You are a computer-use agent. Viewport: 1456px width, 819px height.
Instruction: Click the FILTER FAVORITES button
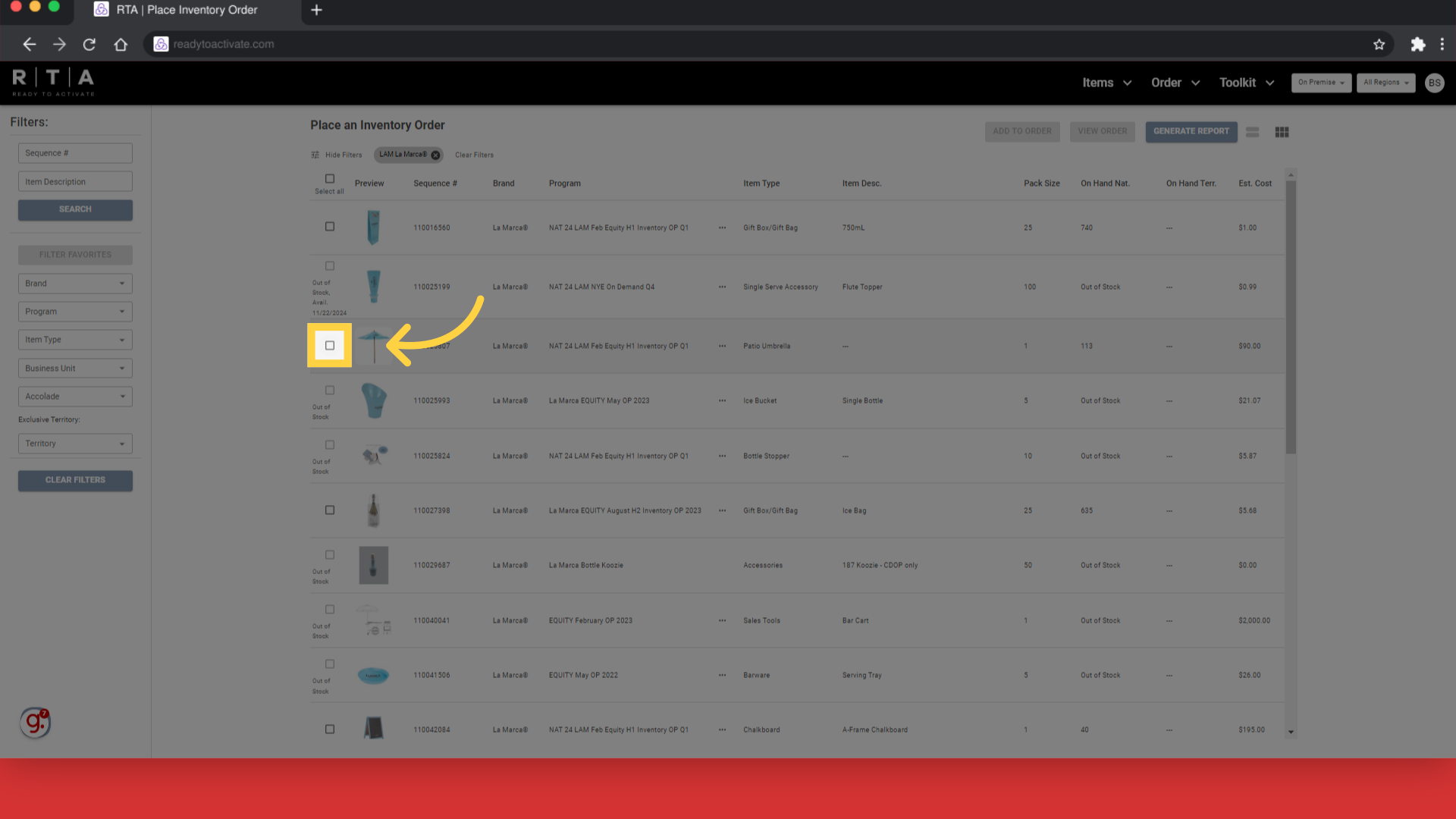click(x=75, y=255)
